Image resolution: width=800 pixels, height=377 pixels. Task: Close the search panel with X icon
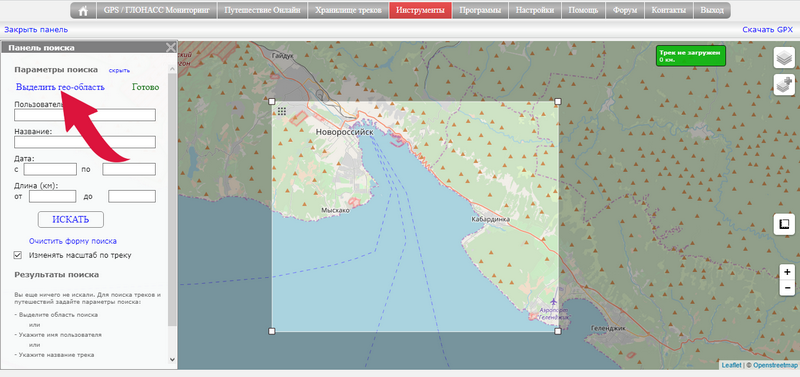tap(170, 48)
